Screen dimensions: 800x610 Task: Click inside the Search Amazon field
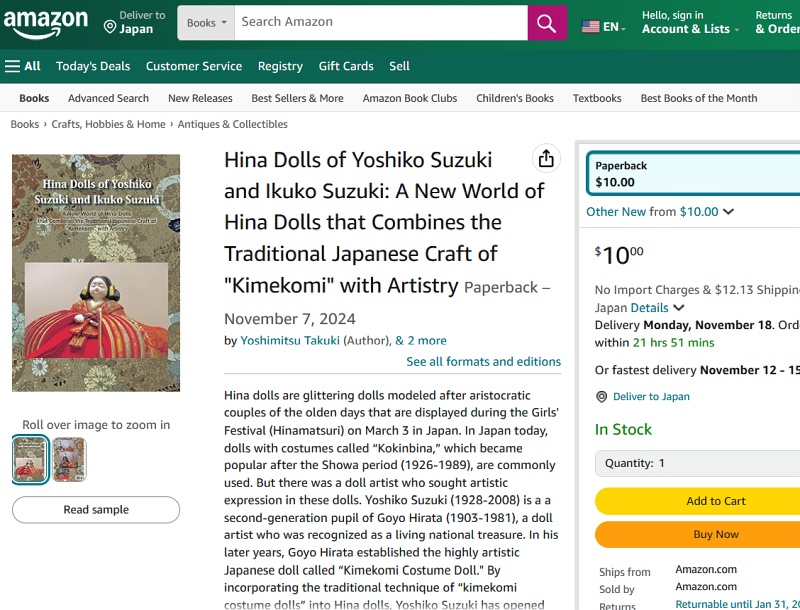coord(380,22)
